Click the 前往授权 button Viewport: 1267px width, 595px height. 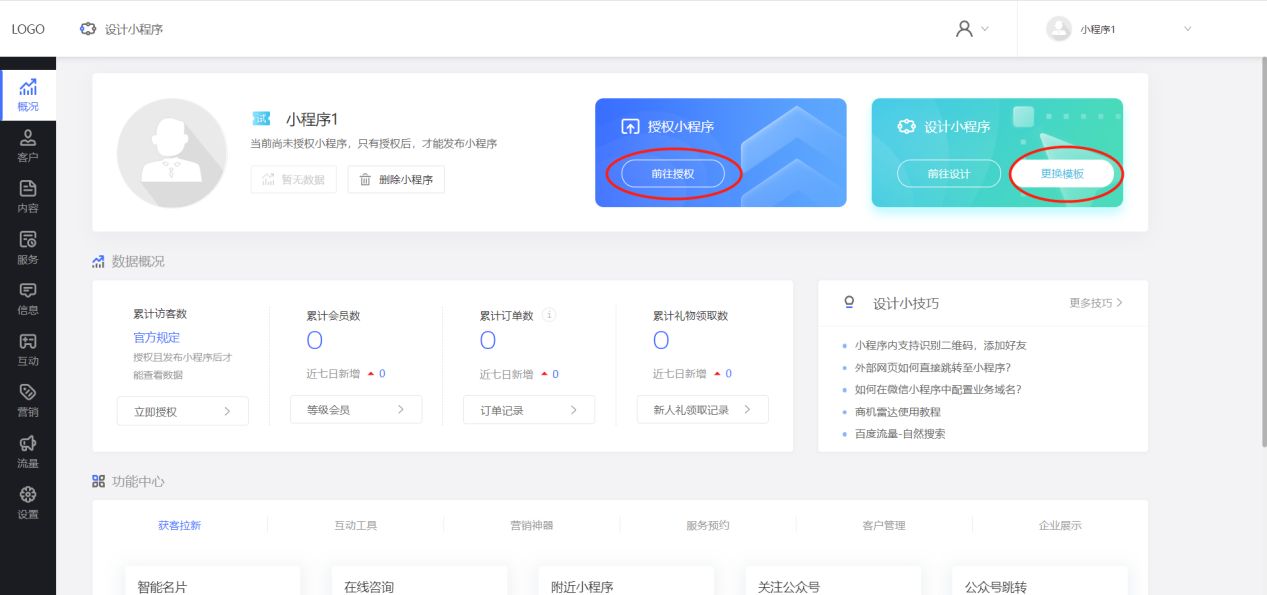(673, 173)
